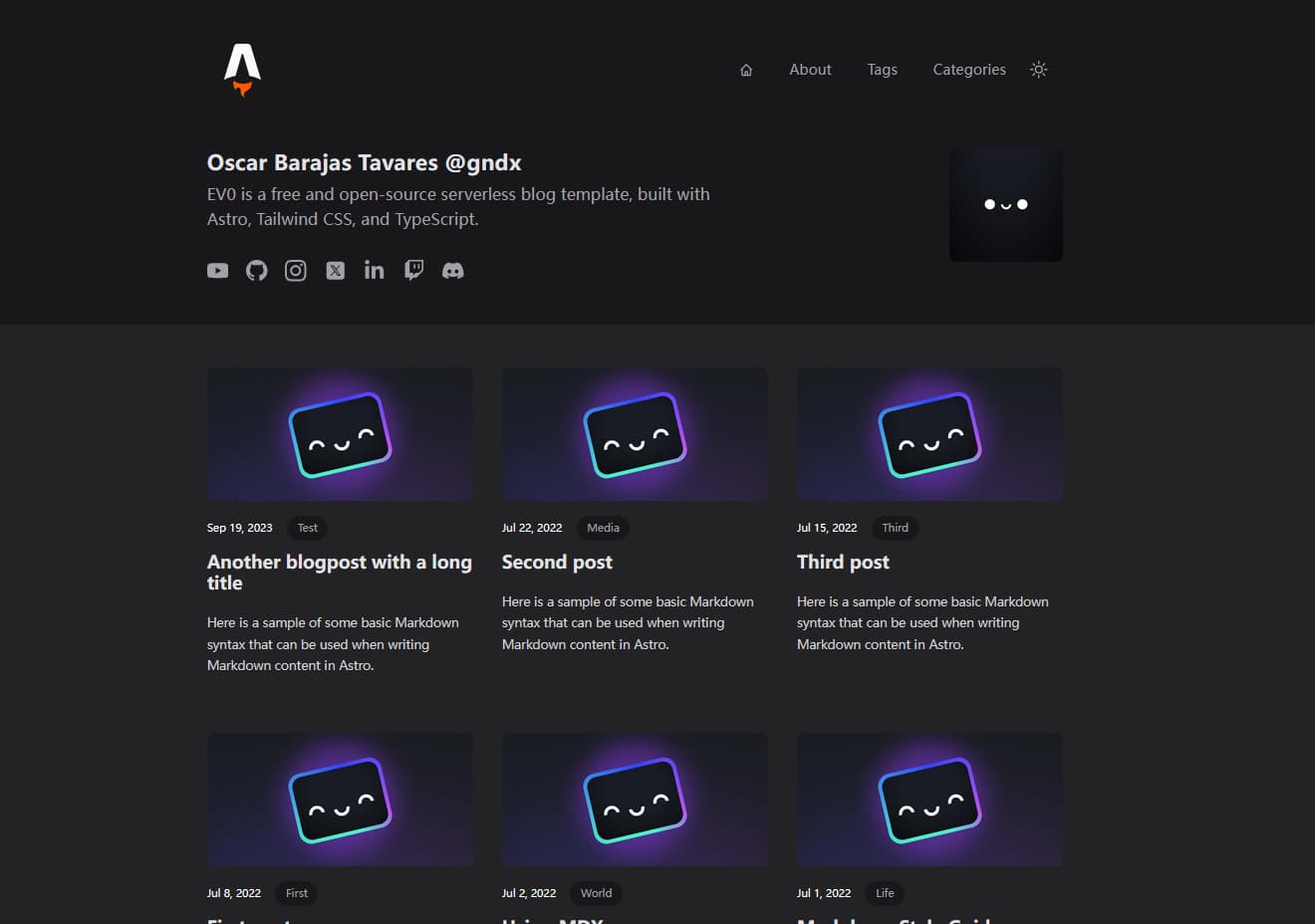1315x924 pixels.
Task: Filter by the Media category badge
Action: coord(603,528)
